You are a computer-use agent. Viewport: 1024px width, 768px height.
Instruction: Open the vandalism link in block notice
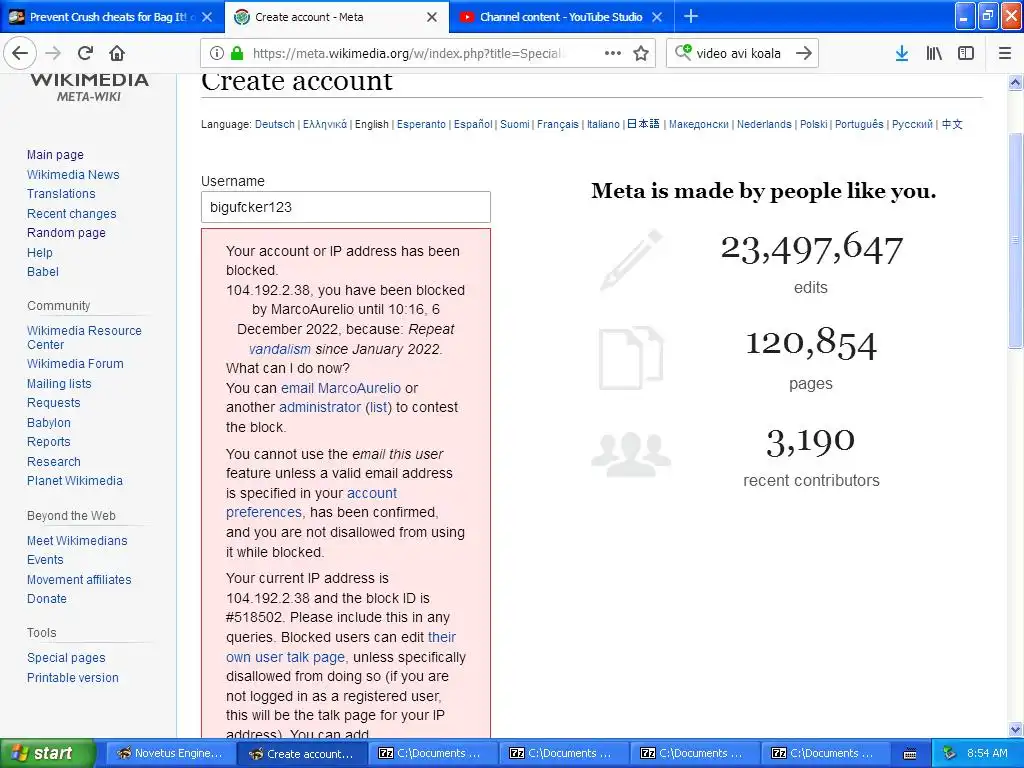[280, 349]
